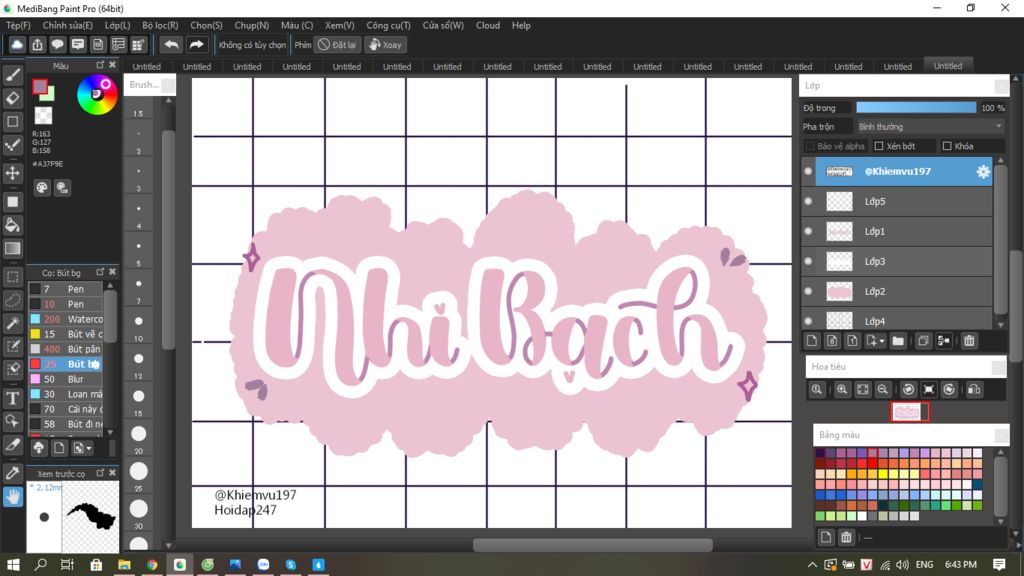Toggle the Xén bớt checkbox
This screenshot has height=576, width=1024.
(879, 146)
